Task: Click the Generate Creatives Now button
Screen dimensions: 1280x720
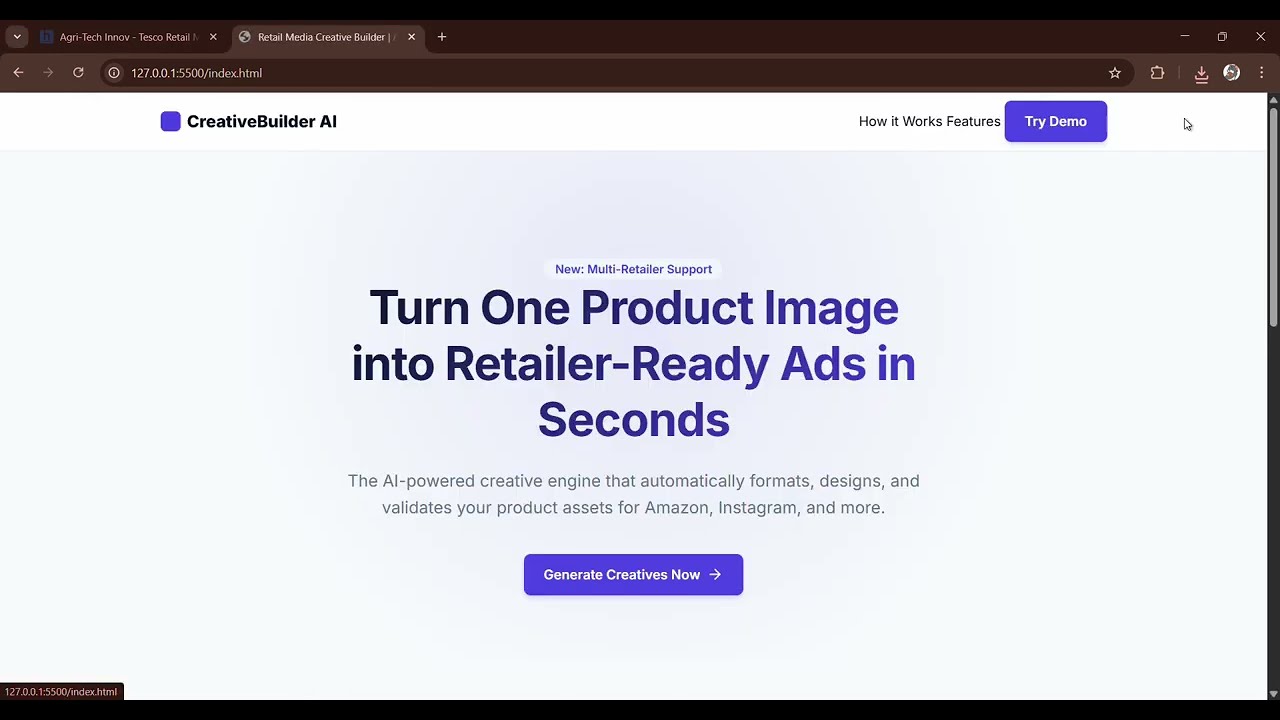Action: coord(633,575)
